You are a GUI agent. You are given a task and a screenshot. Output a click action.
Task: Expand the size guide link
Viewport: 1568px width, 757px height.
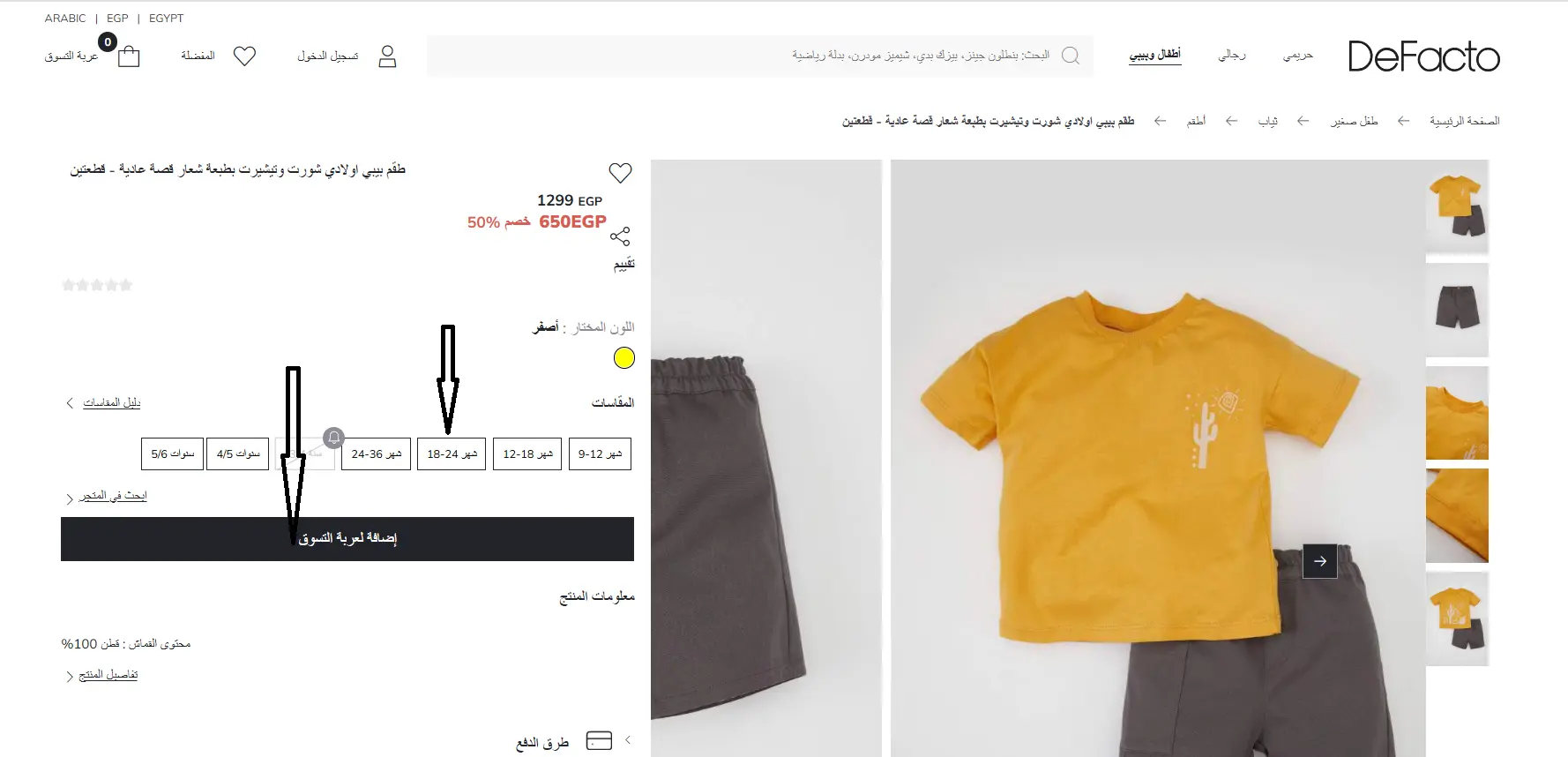(104, 403)
